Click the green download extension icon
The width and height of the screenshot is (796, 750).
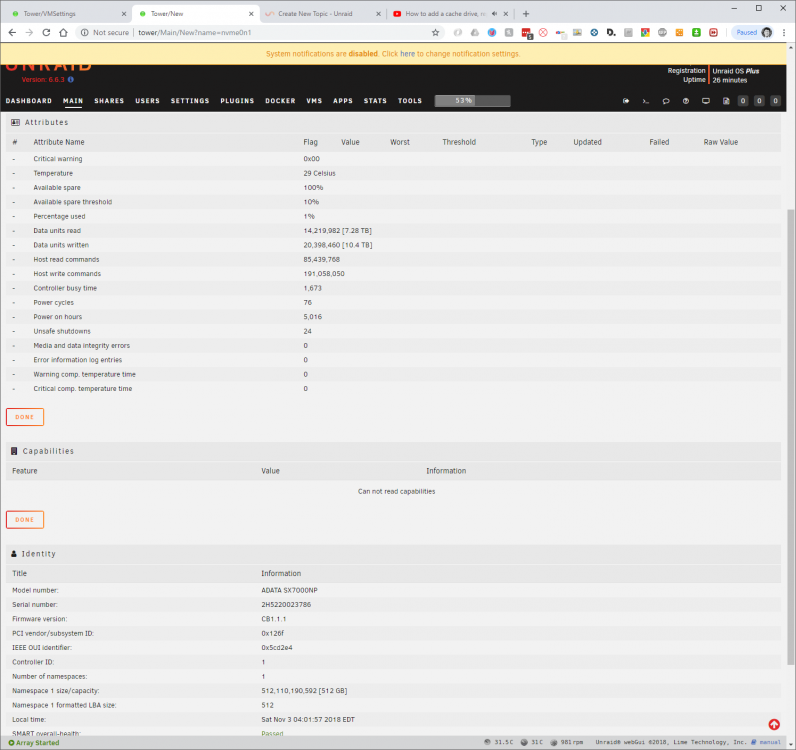click(696, 32)
